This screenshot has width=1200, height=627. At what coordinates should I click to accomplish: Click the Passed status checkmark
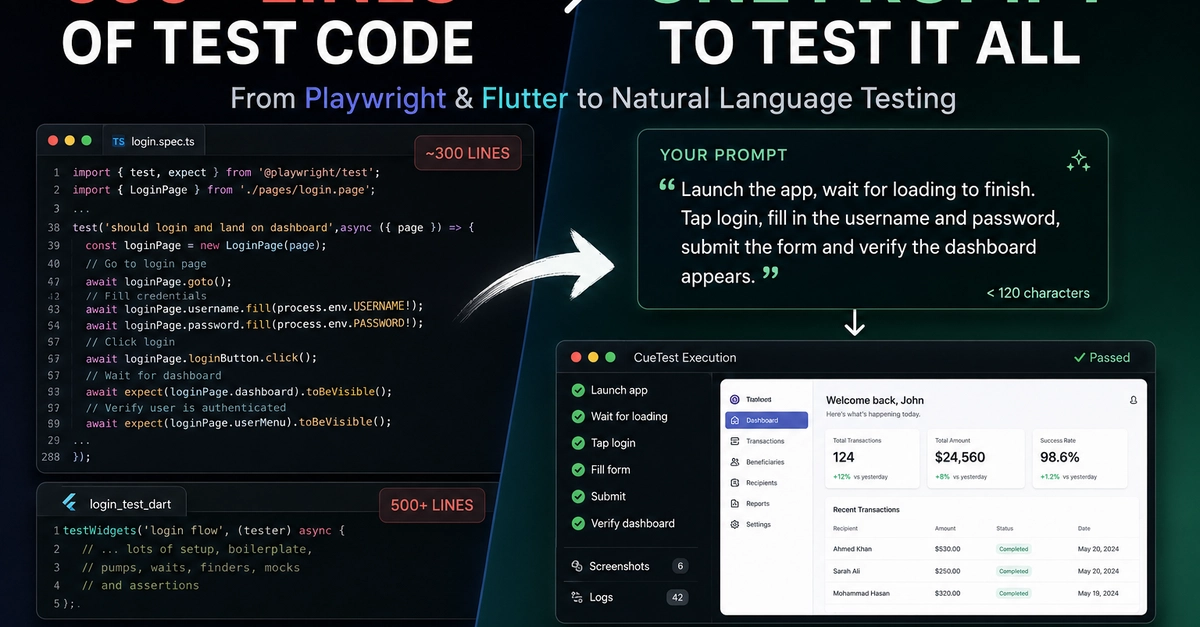coord(1079,357)
